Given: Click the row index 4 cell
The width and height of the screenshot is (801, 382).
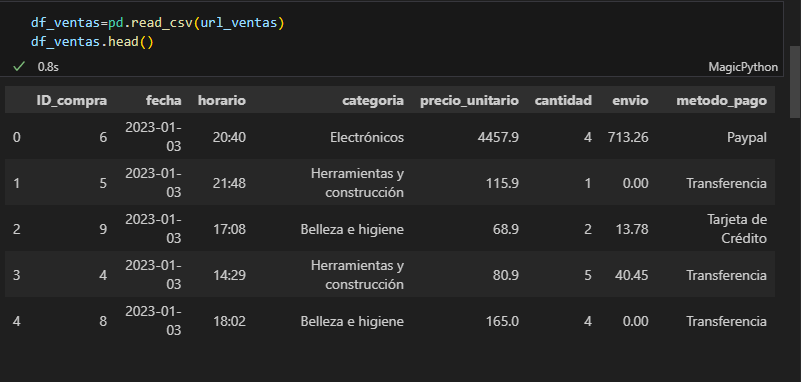Looking at the screenshot, I should [x=16, y=321].
